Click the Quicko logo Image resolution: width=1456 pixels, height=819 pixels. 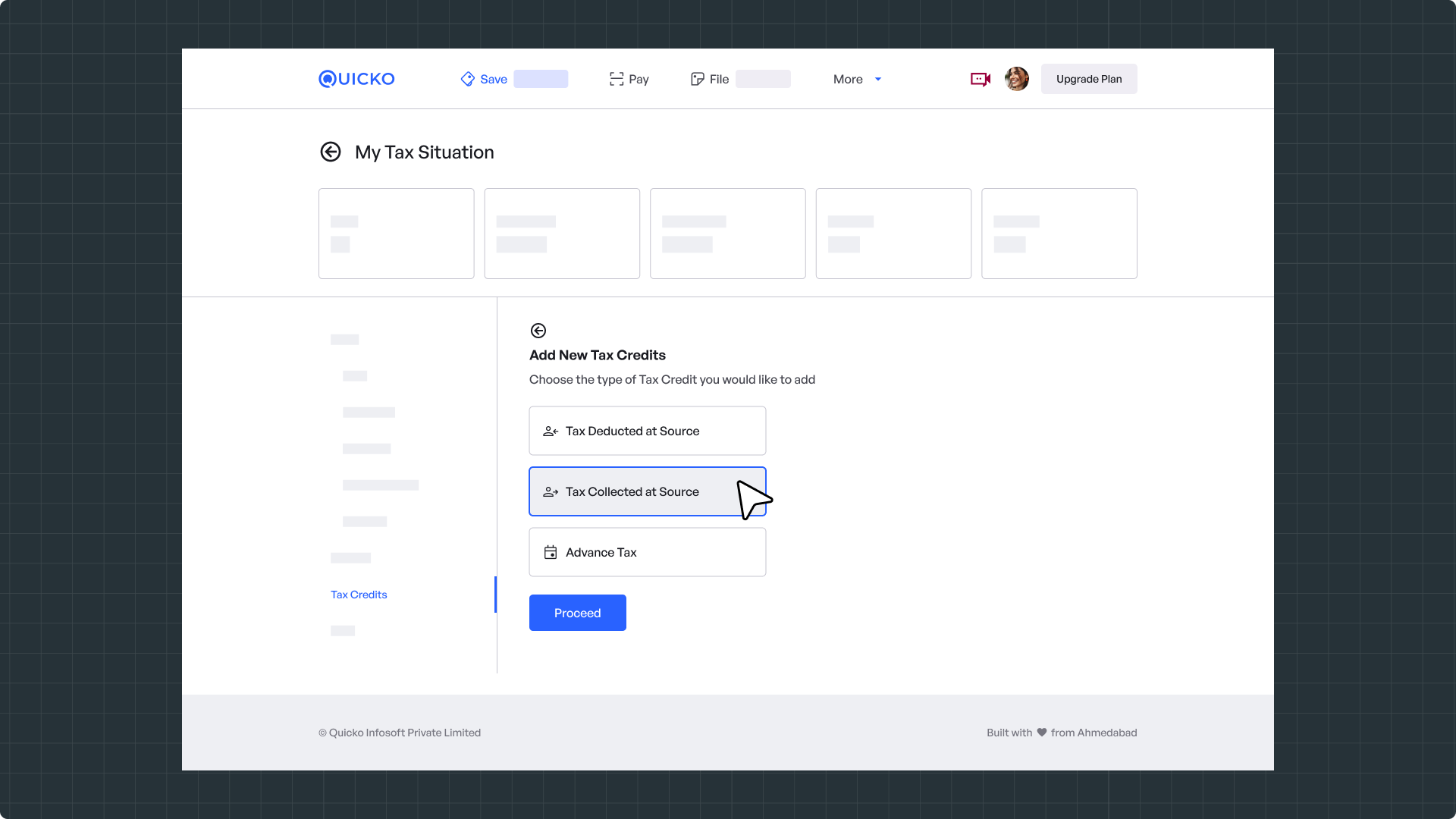(356, 79)
